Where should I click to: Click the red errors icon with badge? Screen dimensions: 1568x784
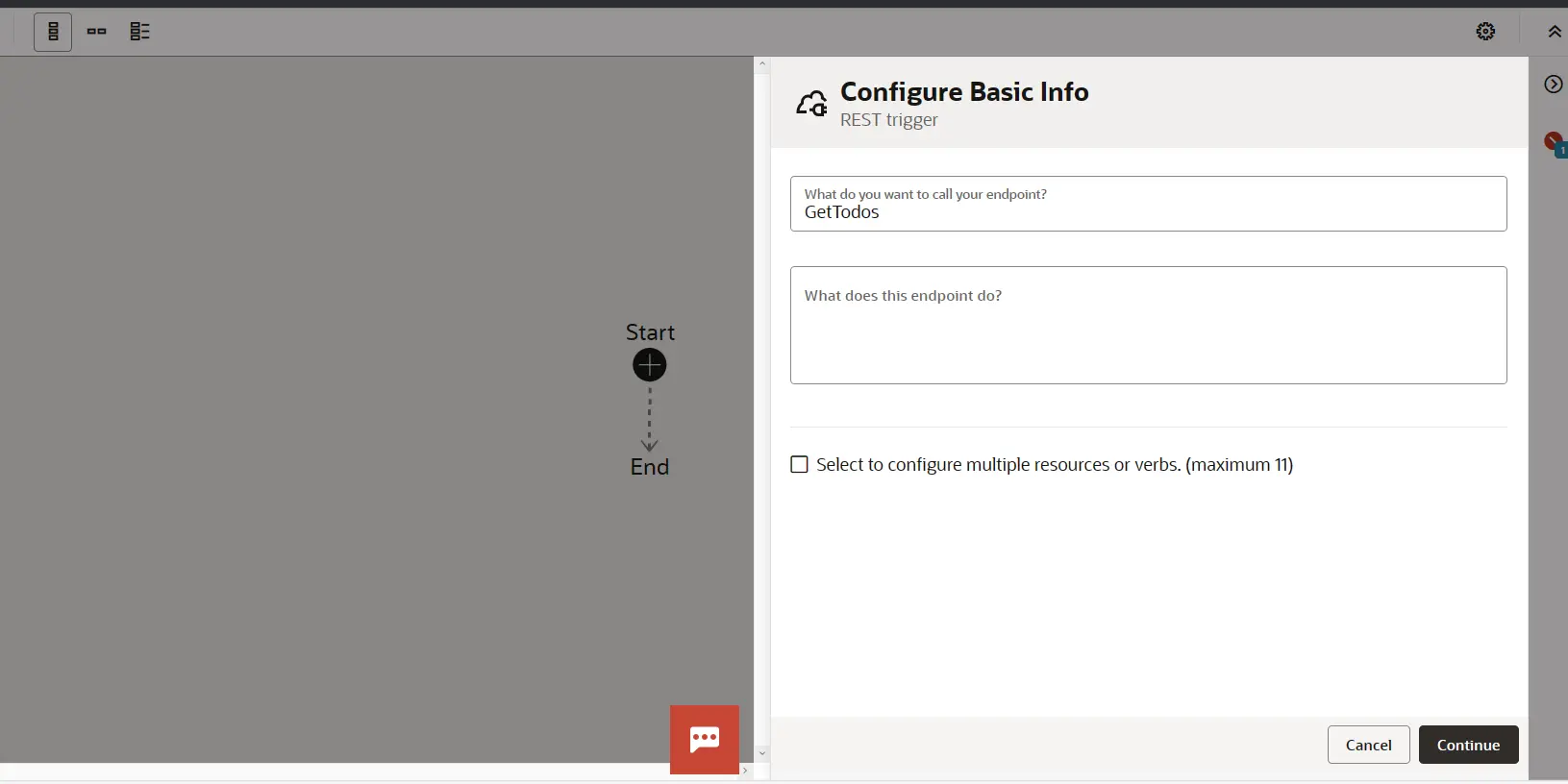pyautogui.click(x=1554, y=142)
